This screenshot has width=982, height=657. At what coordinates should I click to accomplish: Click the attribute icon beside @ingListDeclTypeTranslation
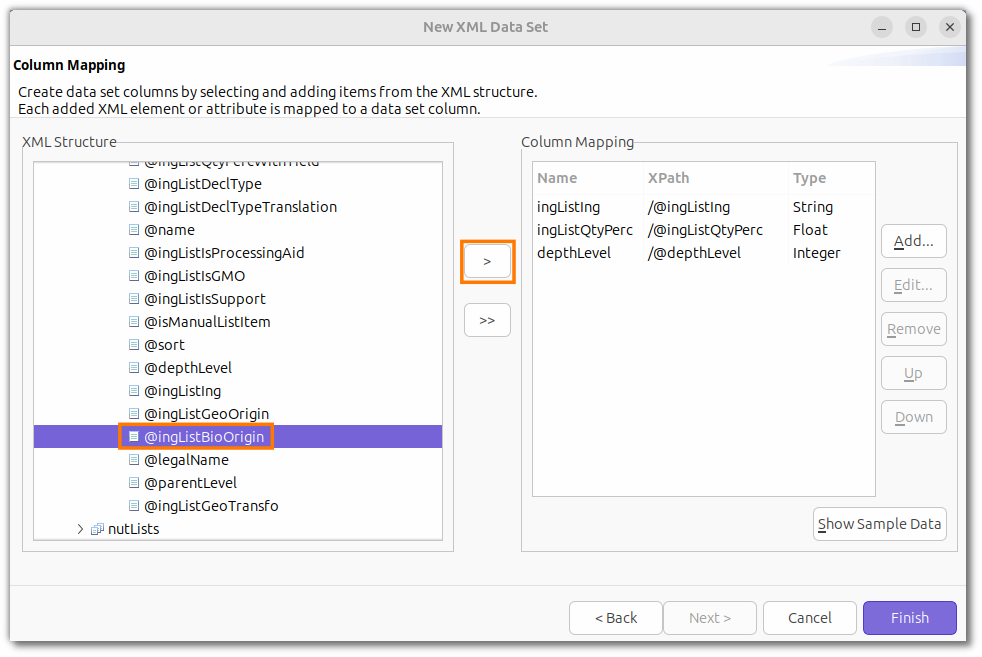pyautogui.click(x=133, y=207)
